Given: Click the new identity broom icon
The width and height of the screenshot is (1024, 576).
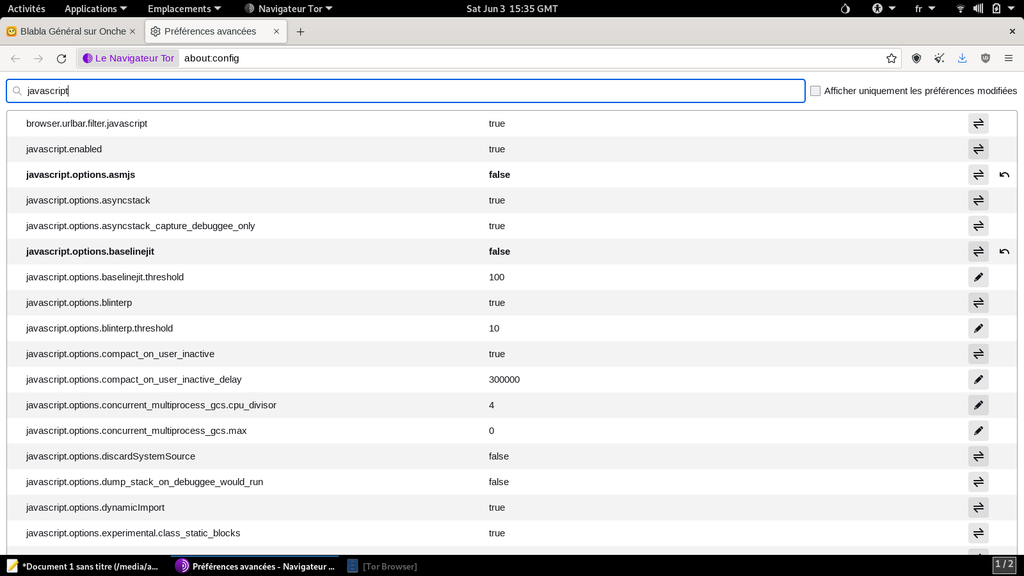Looking at the screenshot, I should click(939, 58).
